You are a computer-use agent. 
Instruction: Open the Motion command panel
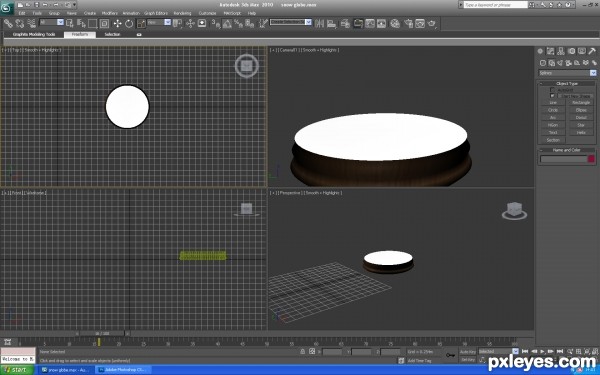[571, 51]
